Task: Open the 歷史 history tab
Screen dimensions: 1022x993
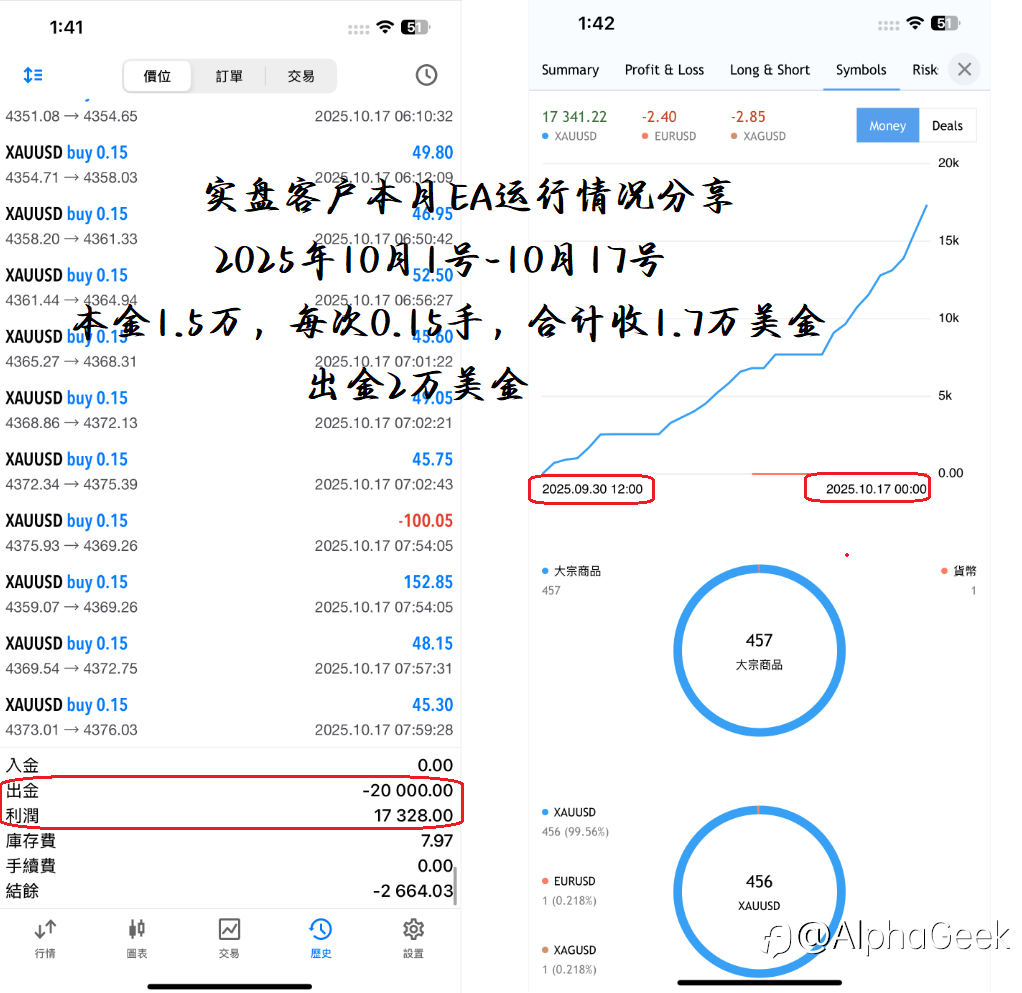Action: point(321,938)
